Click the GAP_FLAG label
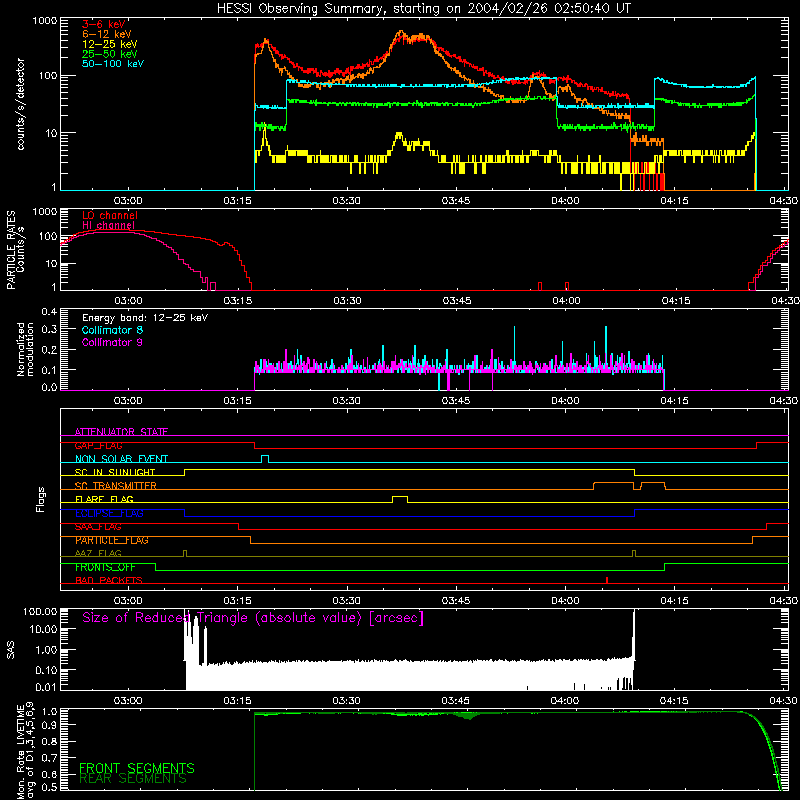Viewport: 800px width, 800px height. tap(98, 445)
